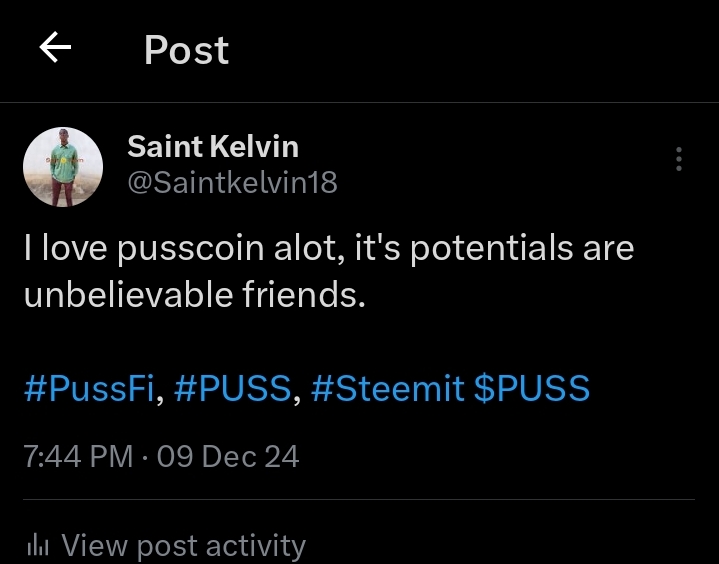Open the #PussFi hashtag

pyautogui.click(x=88, y=389)
